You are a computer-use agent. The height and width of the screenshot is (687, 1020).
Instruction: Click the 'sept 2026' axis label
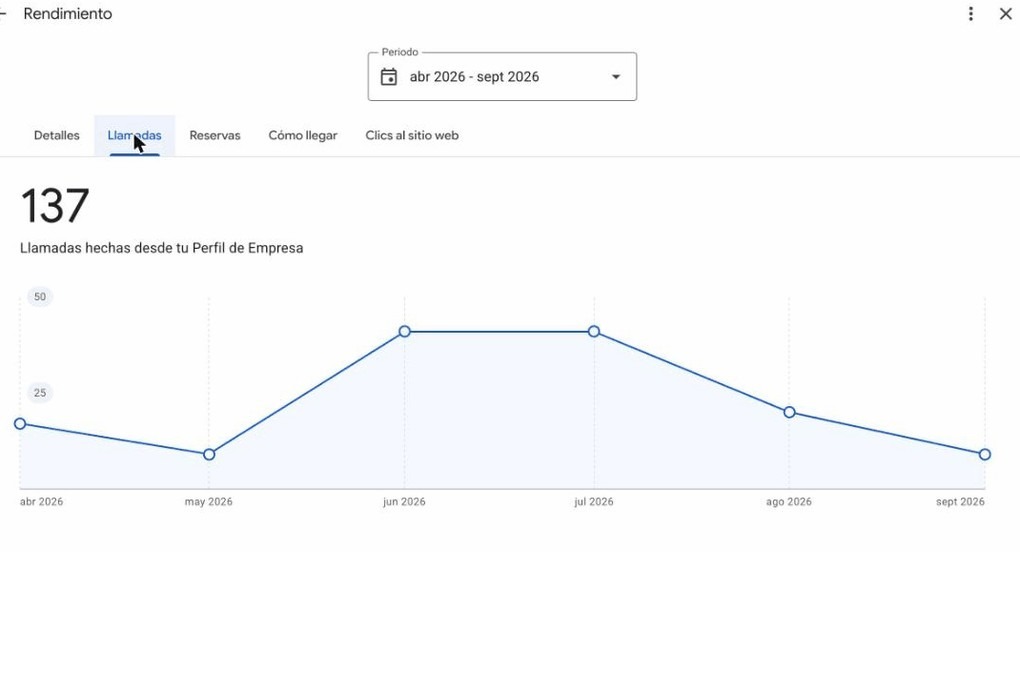coord(960,502)
